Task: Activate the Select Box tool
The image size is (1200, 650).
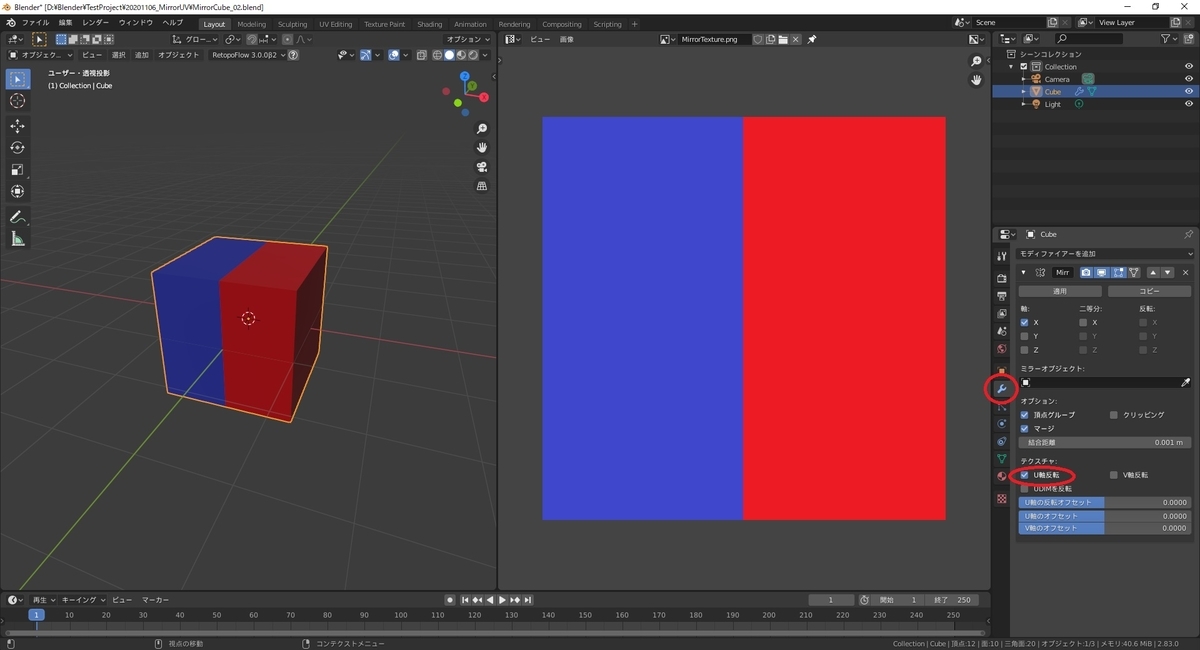Action: coord(18,79)
